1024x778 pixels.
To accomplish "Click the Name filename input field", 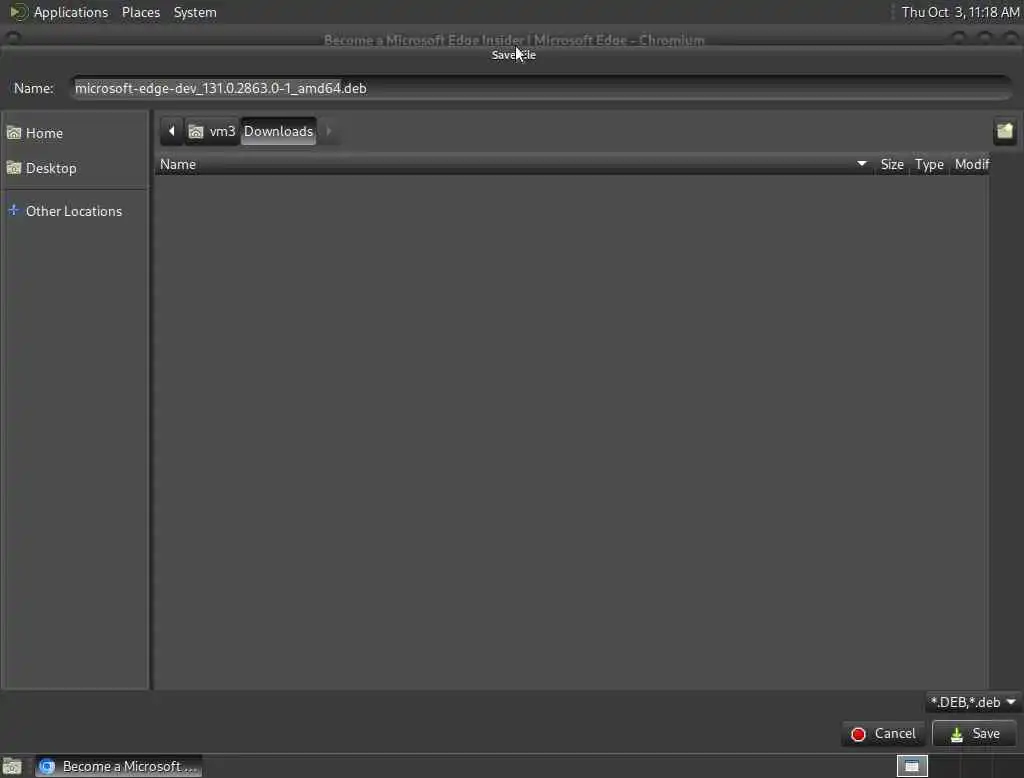I will coord(541,88).
